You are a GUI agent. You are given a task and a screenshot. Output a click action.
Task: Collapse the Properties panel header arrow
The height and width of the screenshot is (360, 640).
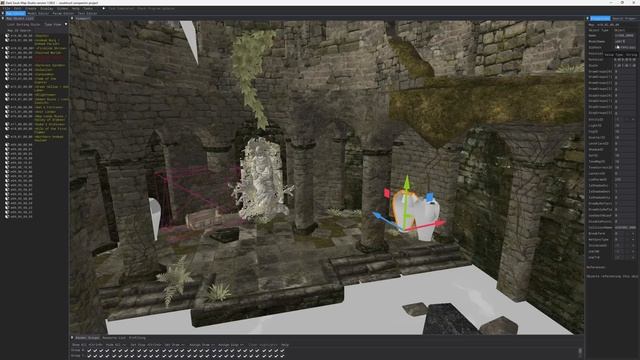588,18
